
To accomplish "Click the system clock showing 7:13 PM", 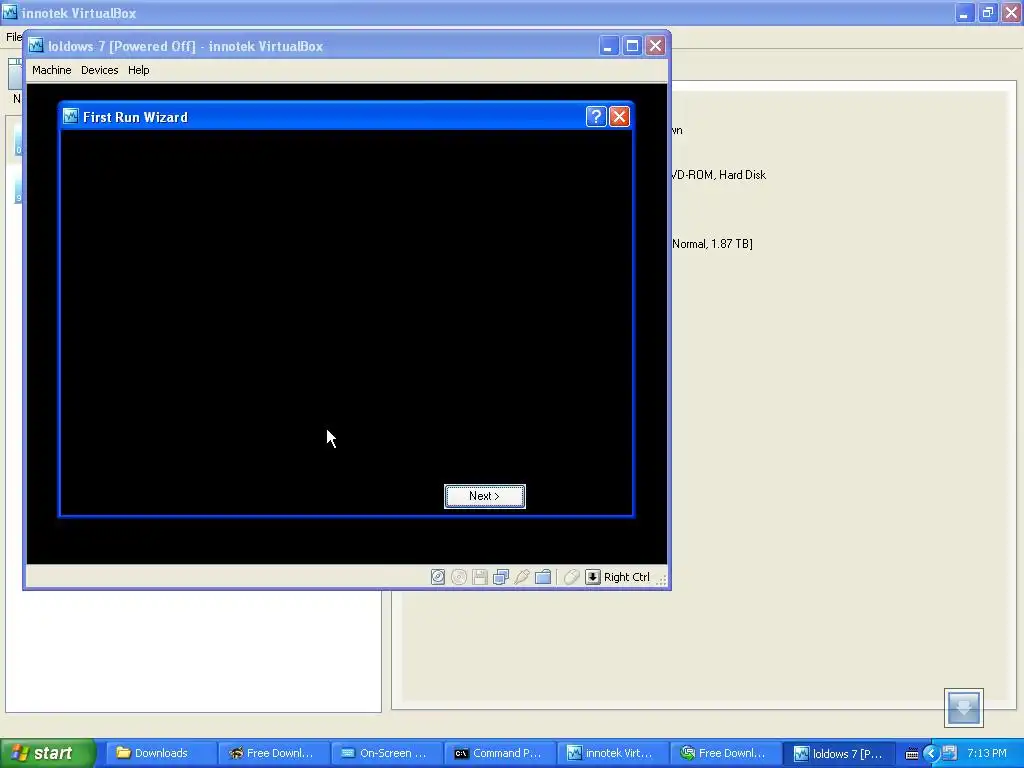I will coord(986,753).
